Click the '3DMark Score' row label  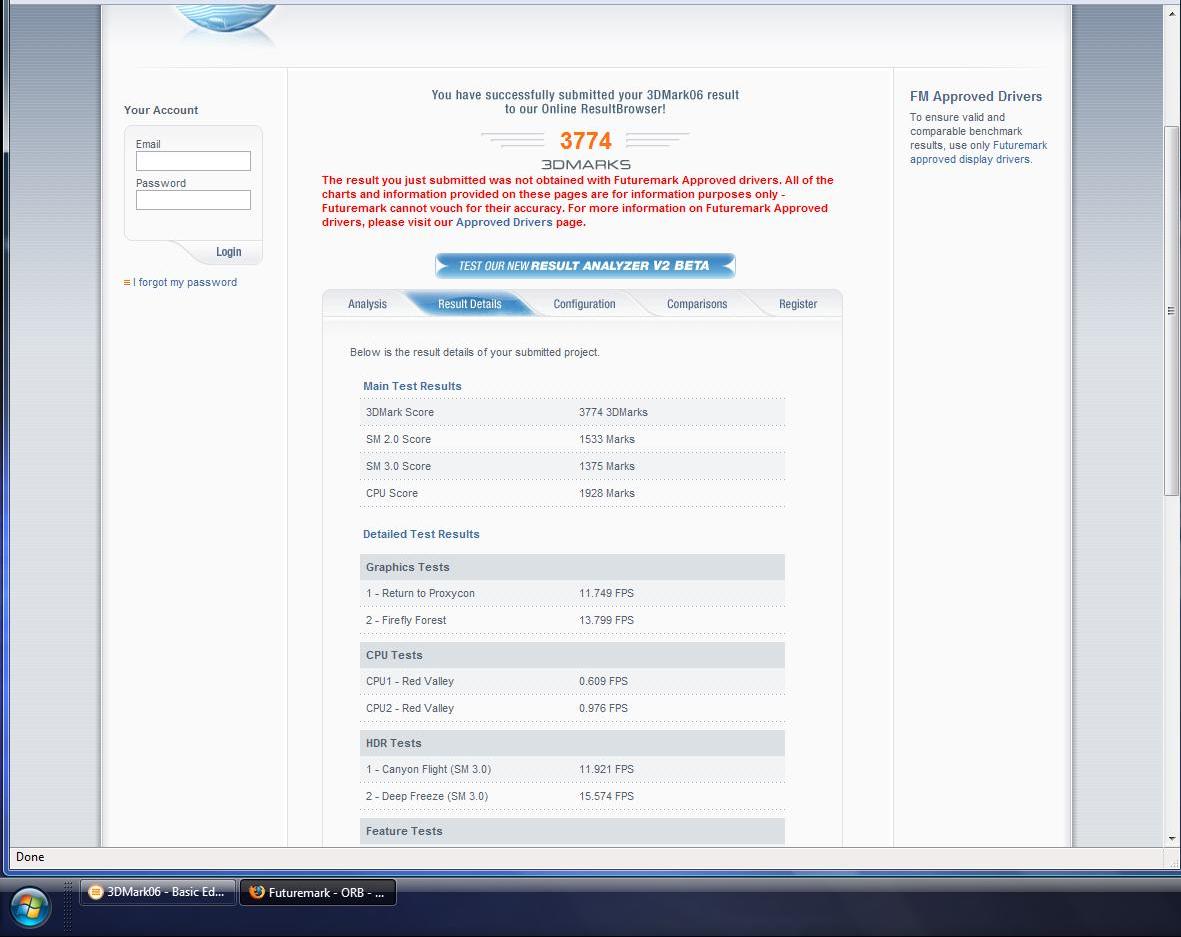pyautogui.click(x=399, y=412)
